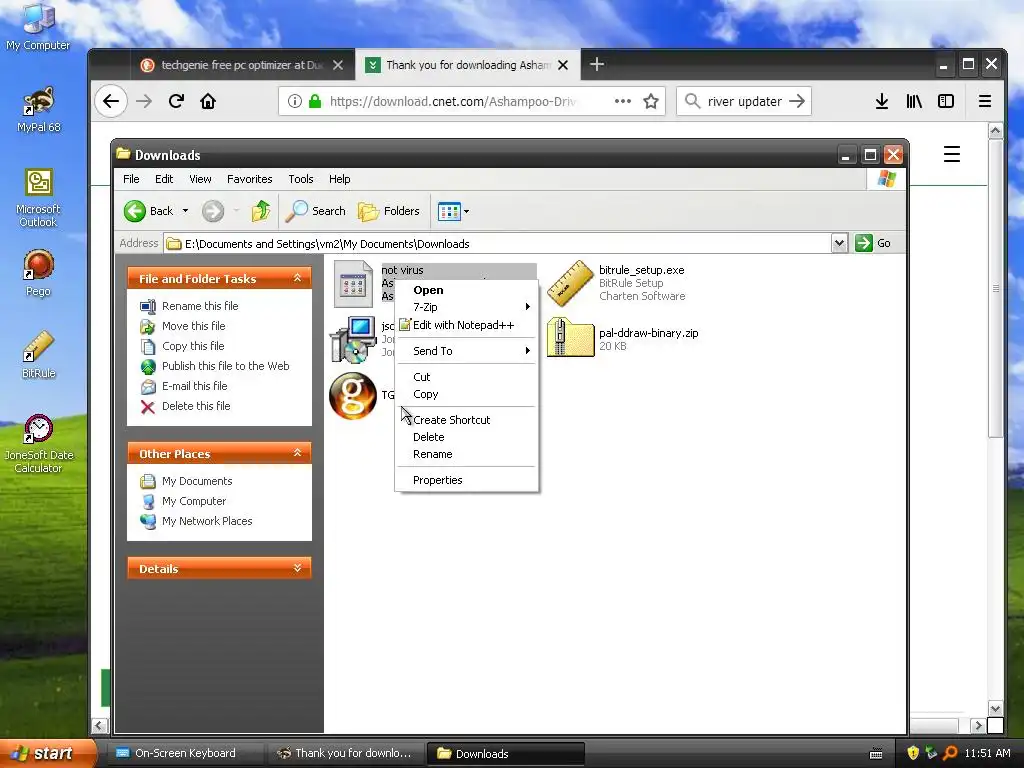Screen dimensions: 1024x768
Task: Click Delete this file red X
Action: pyautogui.click(x=148, y=407)
